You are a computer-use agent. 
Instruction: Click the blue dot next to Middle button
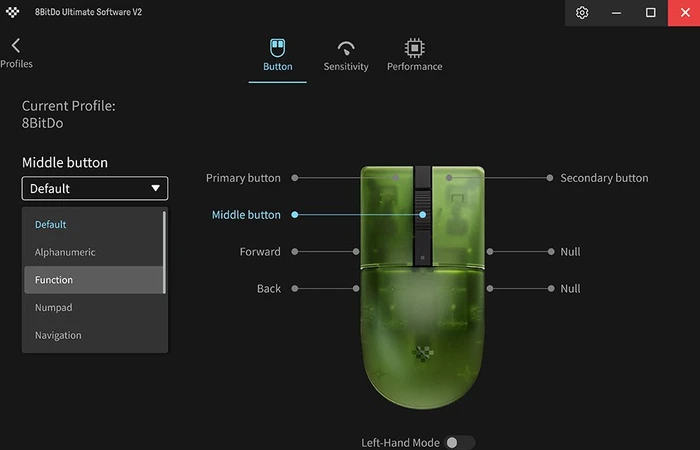295,215
